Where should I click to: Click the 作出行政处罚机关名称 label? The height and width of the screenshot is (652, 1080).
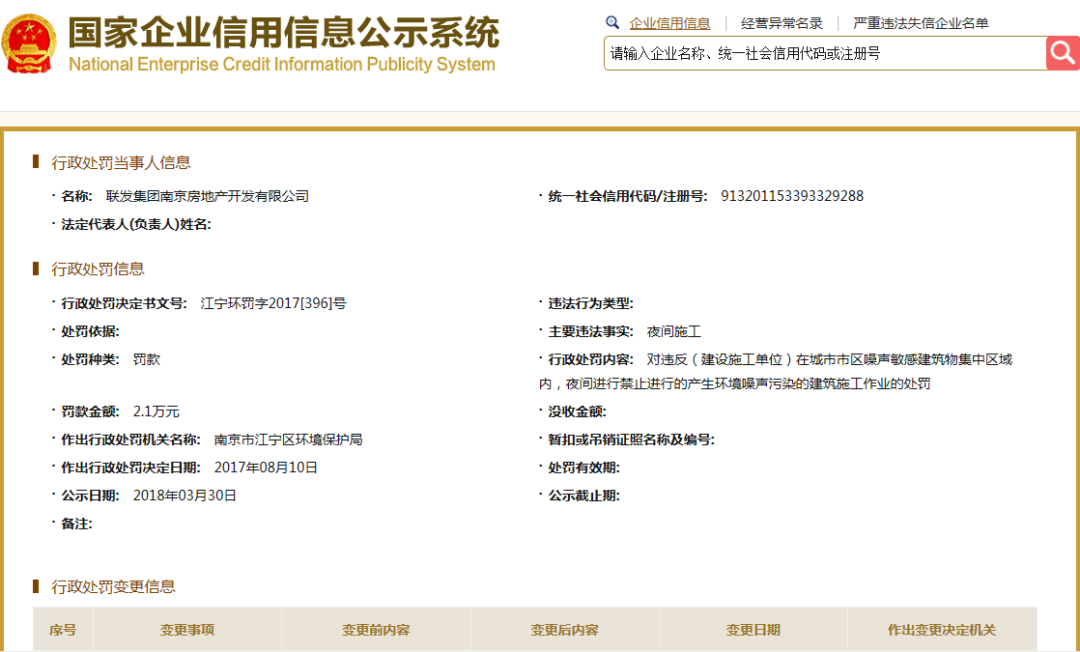pos(131,440)
